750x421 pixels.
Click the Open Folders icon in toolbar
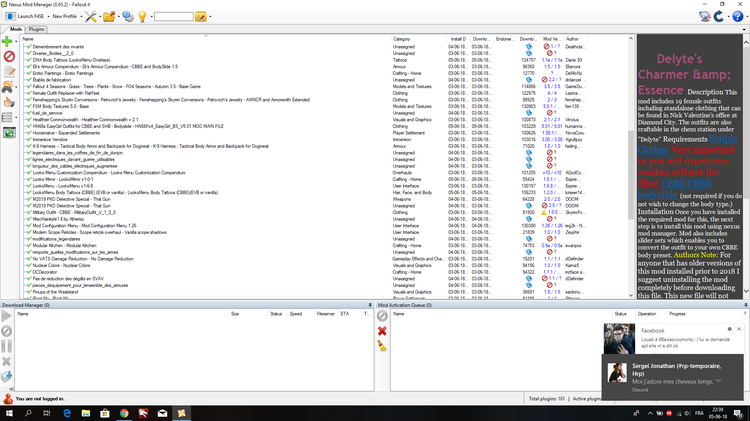click(109, 17)
